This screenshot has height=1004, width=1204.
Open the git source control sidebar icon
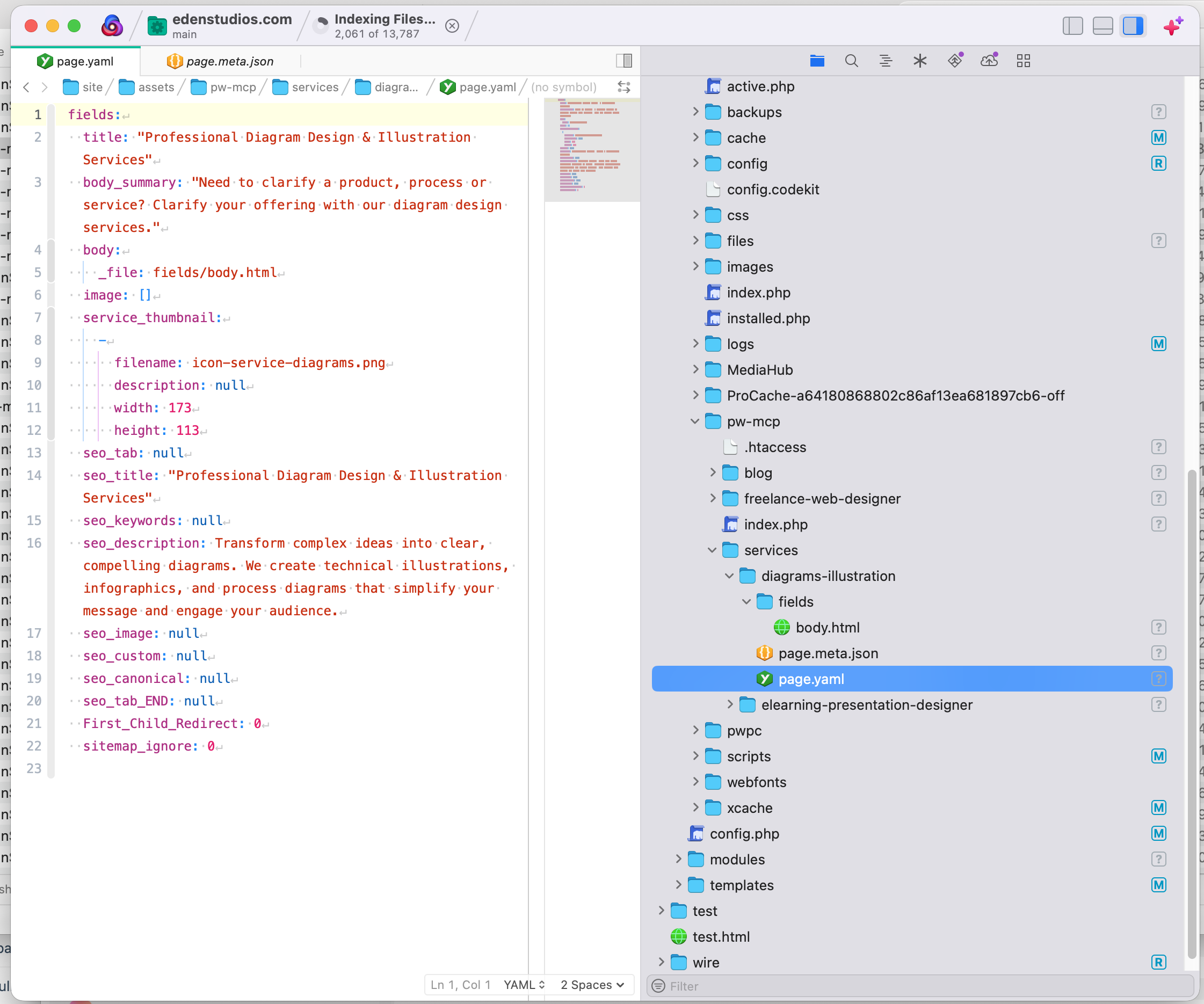[955, 61]
